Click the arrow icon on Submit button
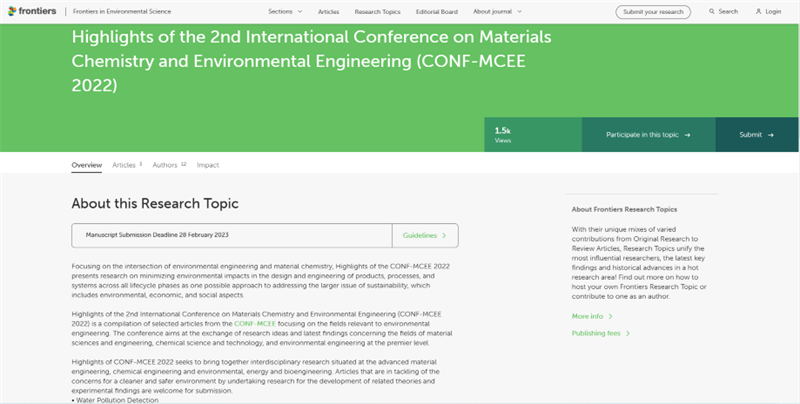 coord(771,135)
